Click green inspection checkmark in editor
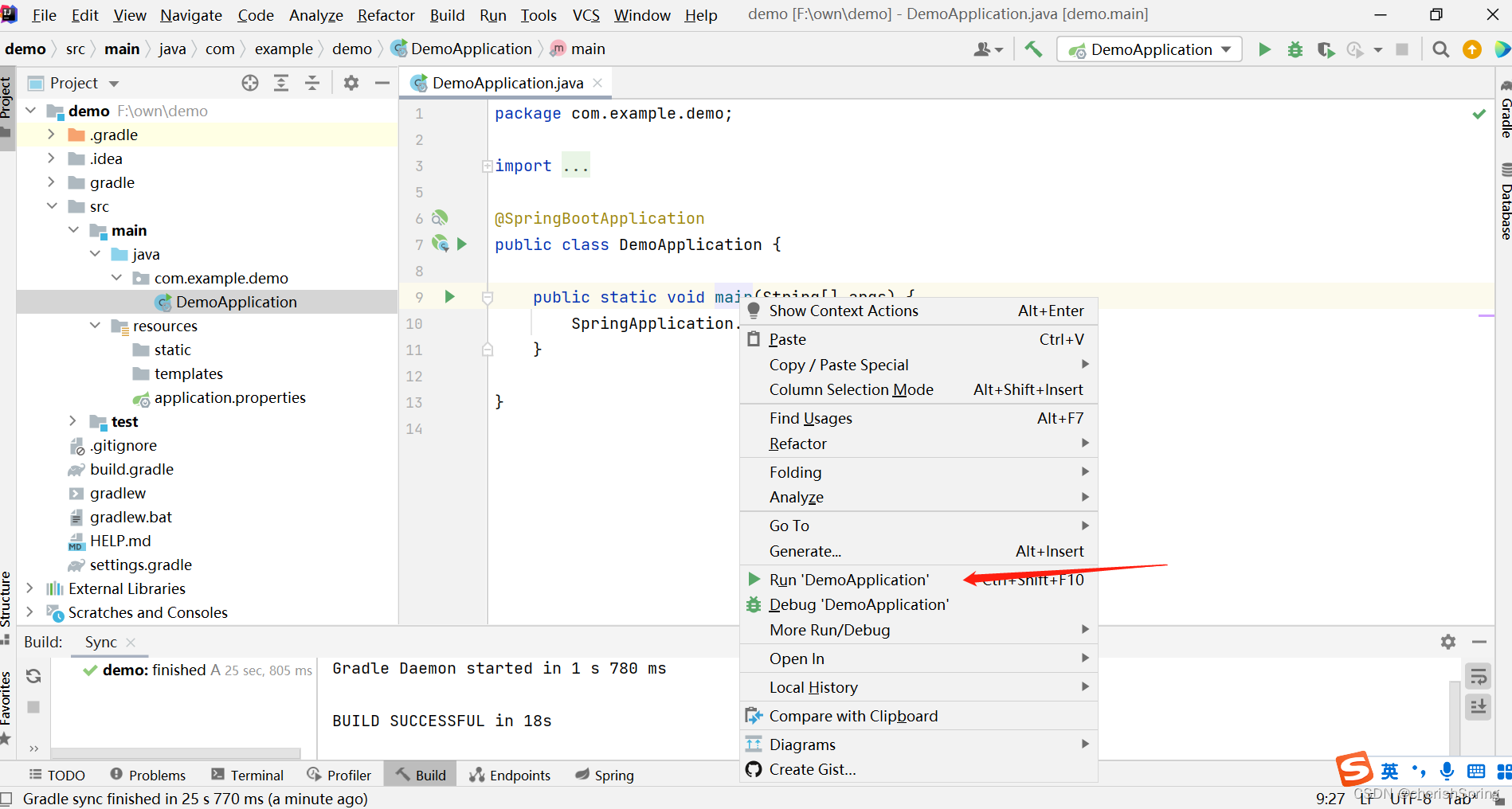1512x809 pixels. [x=1479, y=114]
